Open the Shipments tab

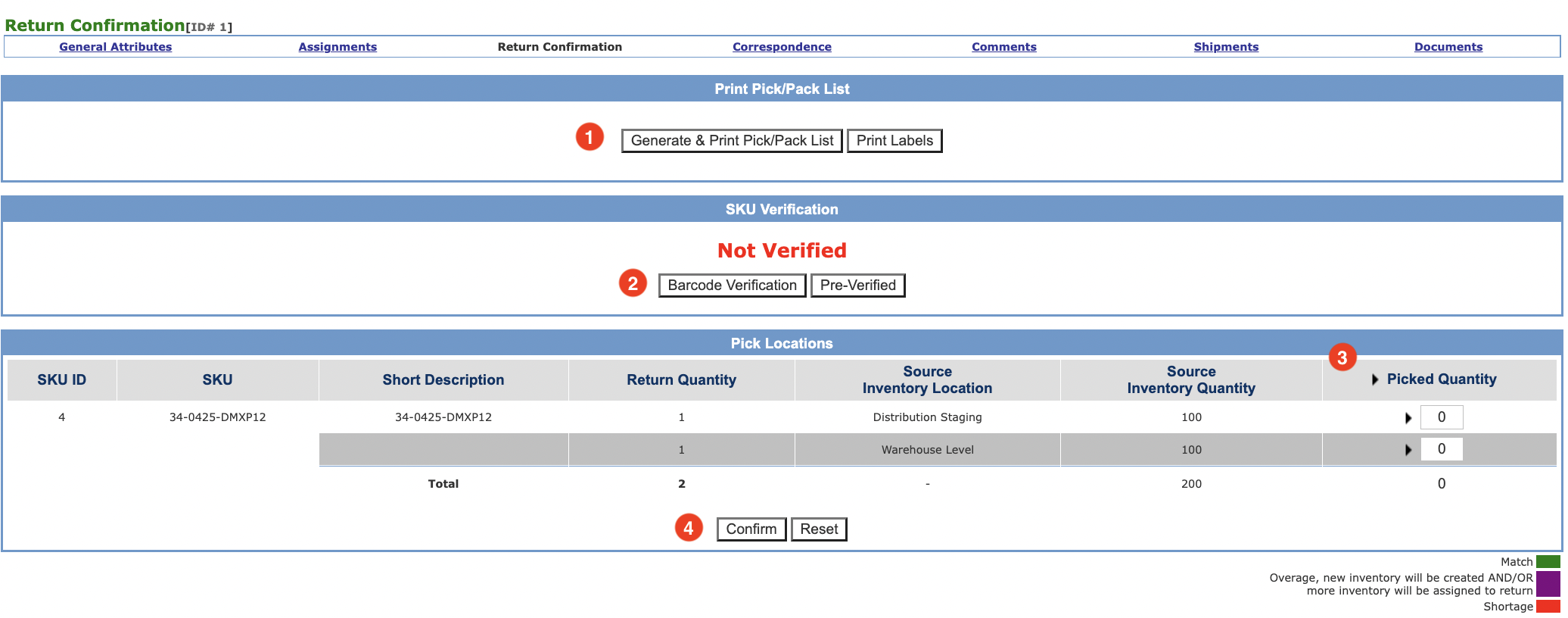point(1226,47)
